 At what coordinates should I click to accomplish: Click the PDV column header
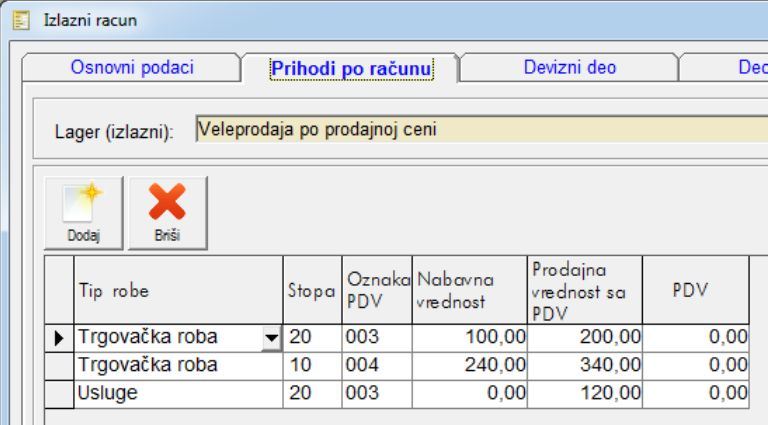click(x=694, y=290)
